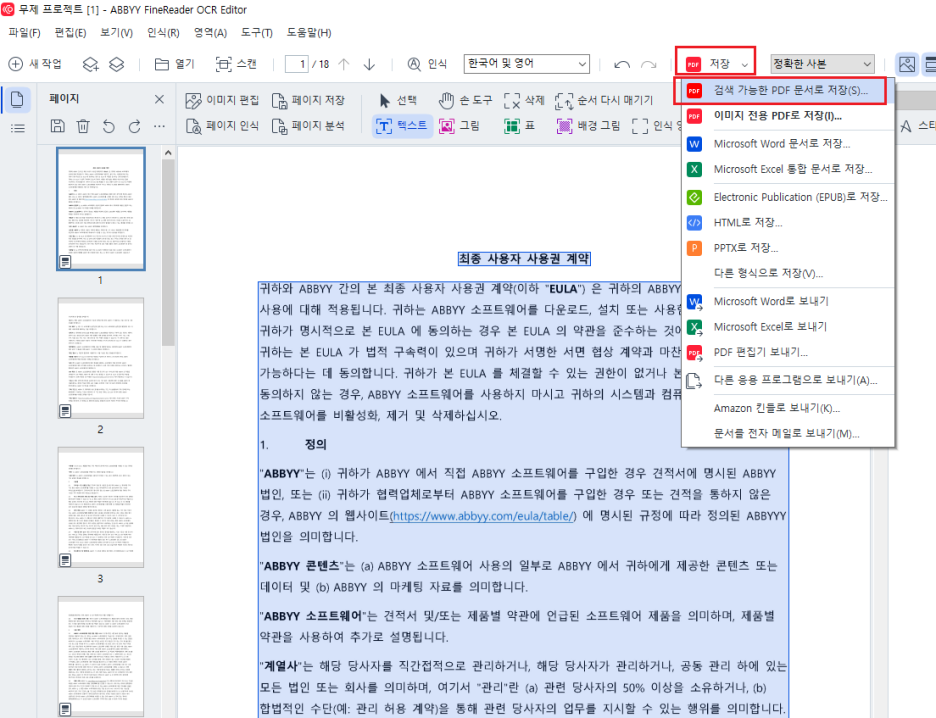This screenshot has width=936, height=718.
Task: Click 순서 다시 매기기 reorder tool
Action: point(604,100)
